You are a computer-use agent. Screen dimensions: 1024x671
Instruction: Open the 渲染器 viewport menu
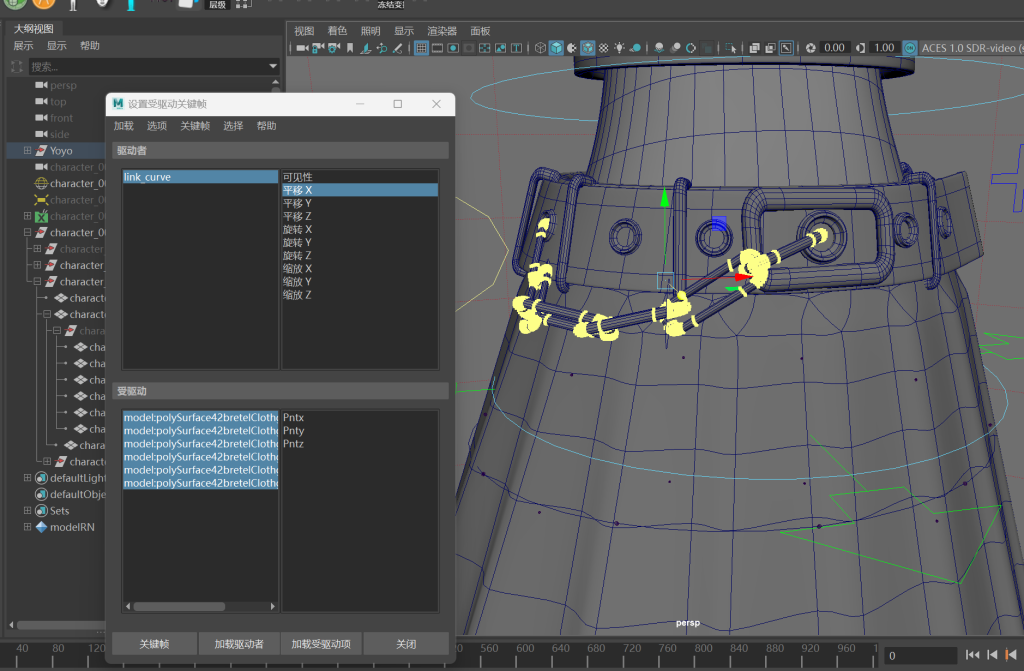pos(441,31)
